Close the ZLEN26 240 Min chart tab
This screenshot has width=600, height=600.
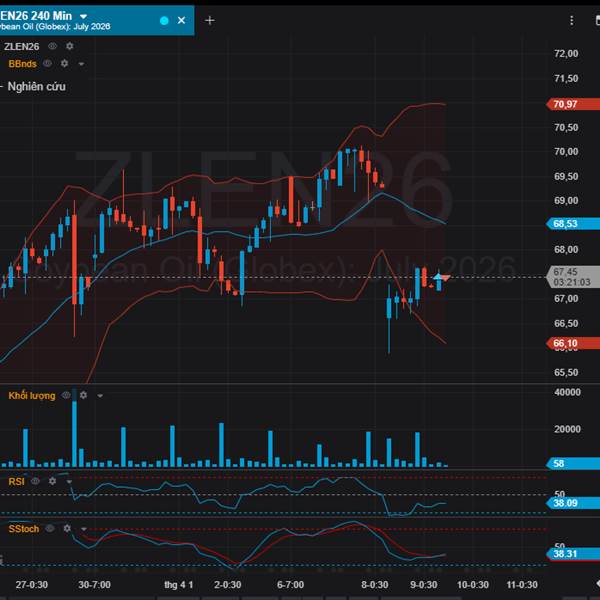pyautogui.click(x=181, y=20)
